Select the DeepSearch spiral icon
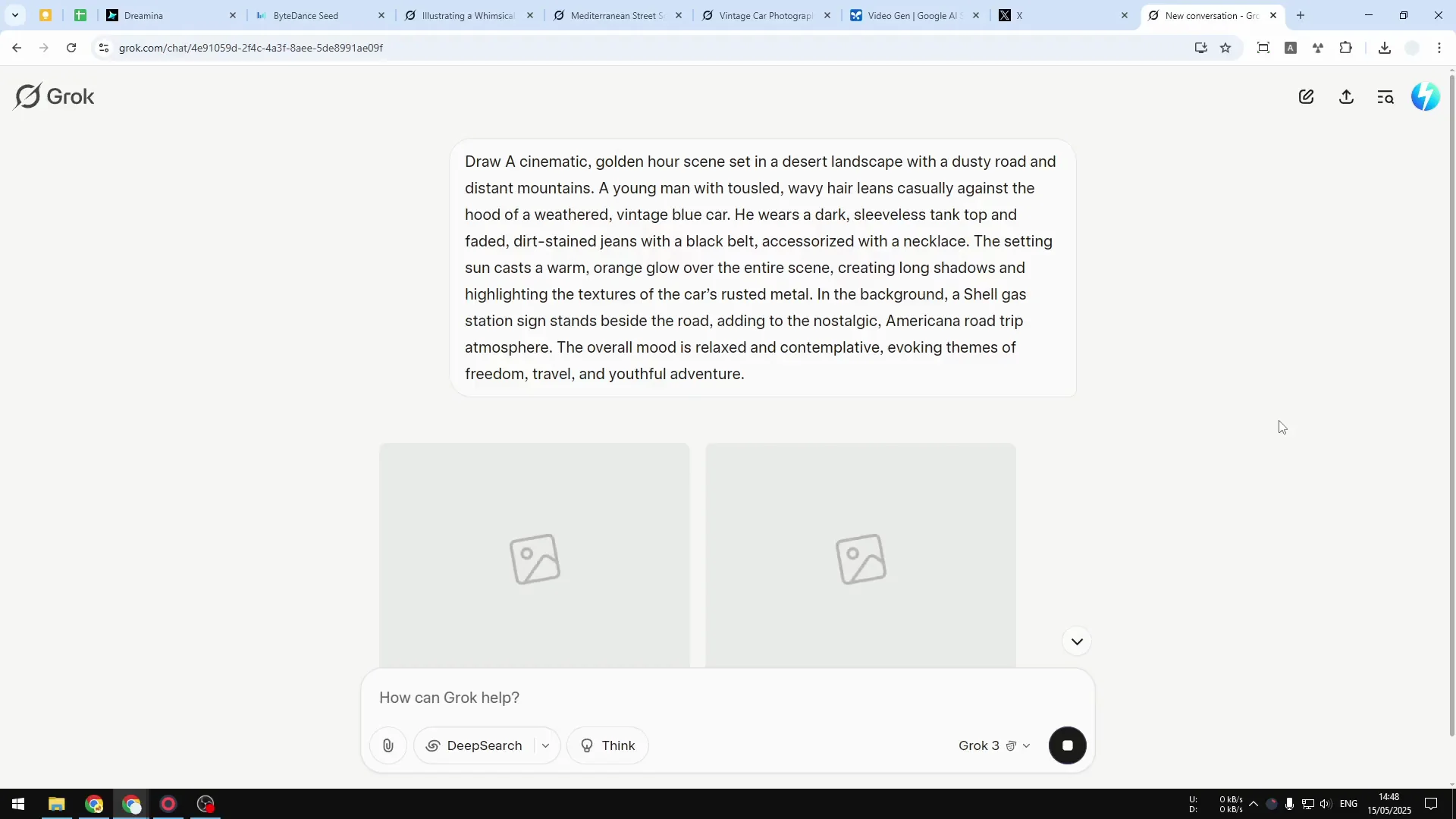1456x819 pixels. pos(433,745)
